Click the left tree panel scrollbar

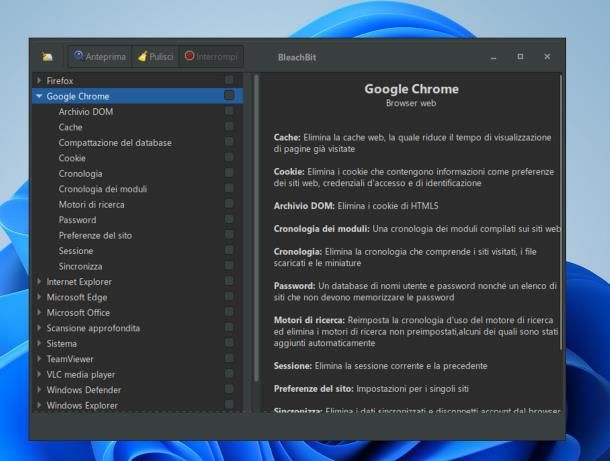point(256,228)
